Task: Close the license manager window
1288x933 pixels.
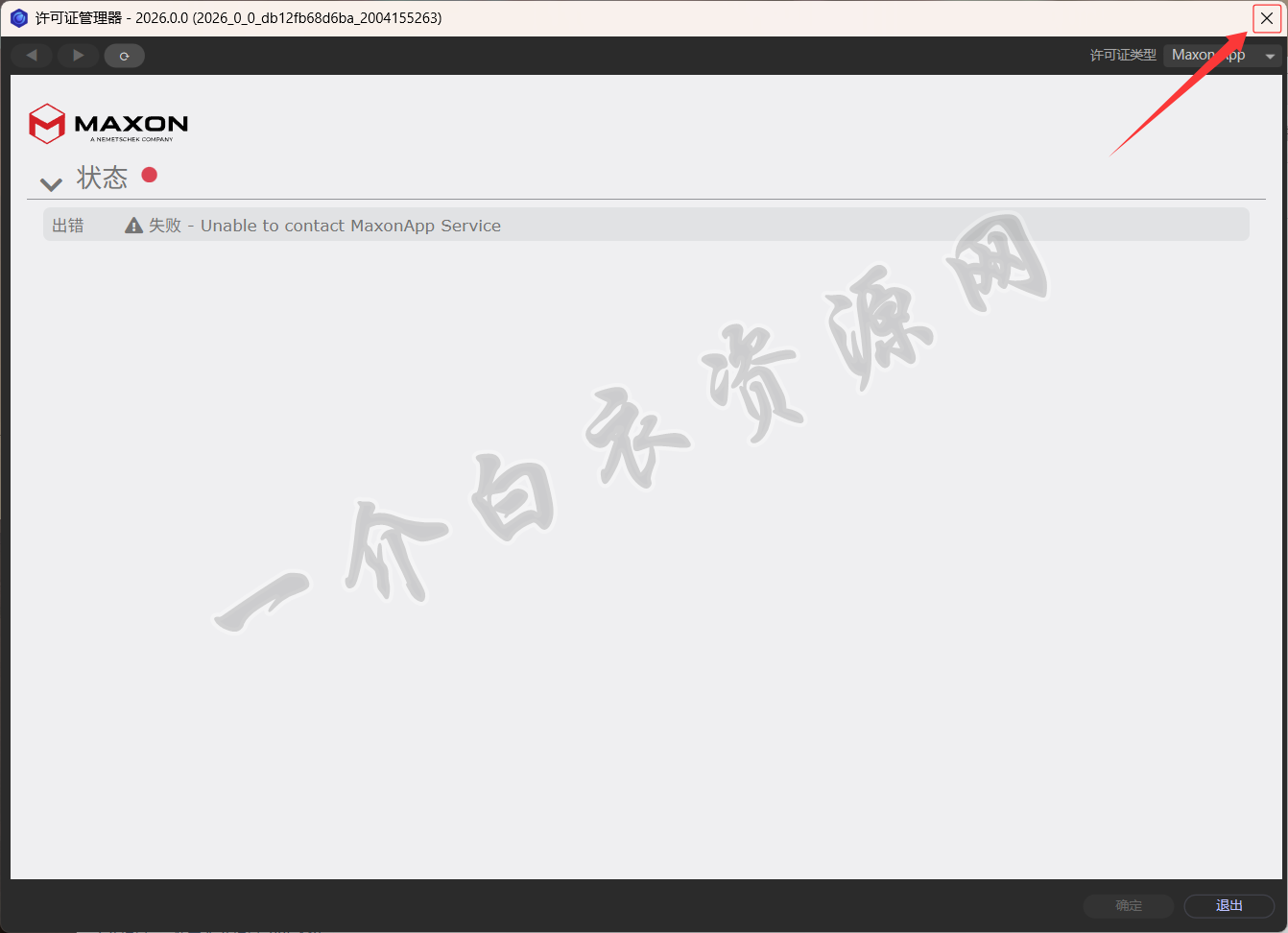Action: (x=1266, y=18)
